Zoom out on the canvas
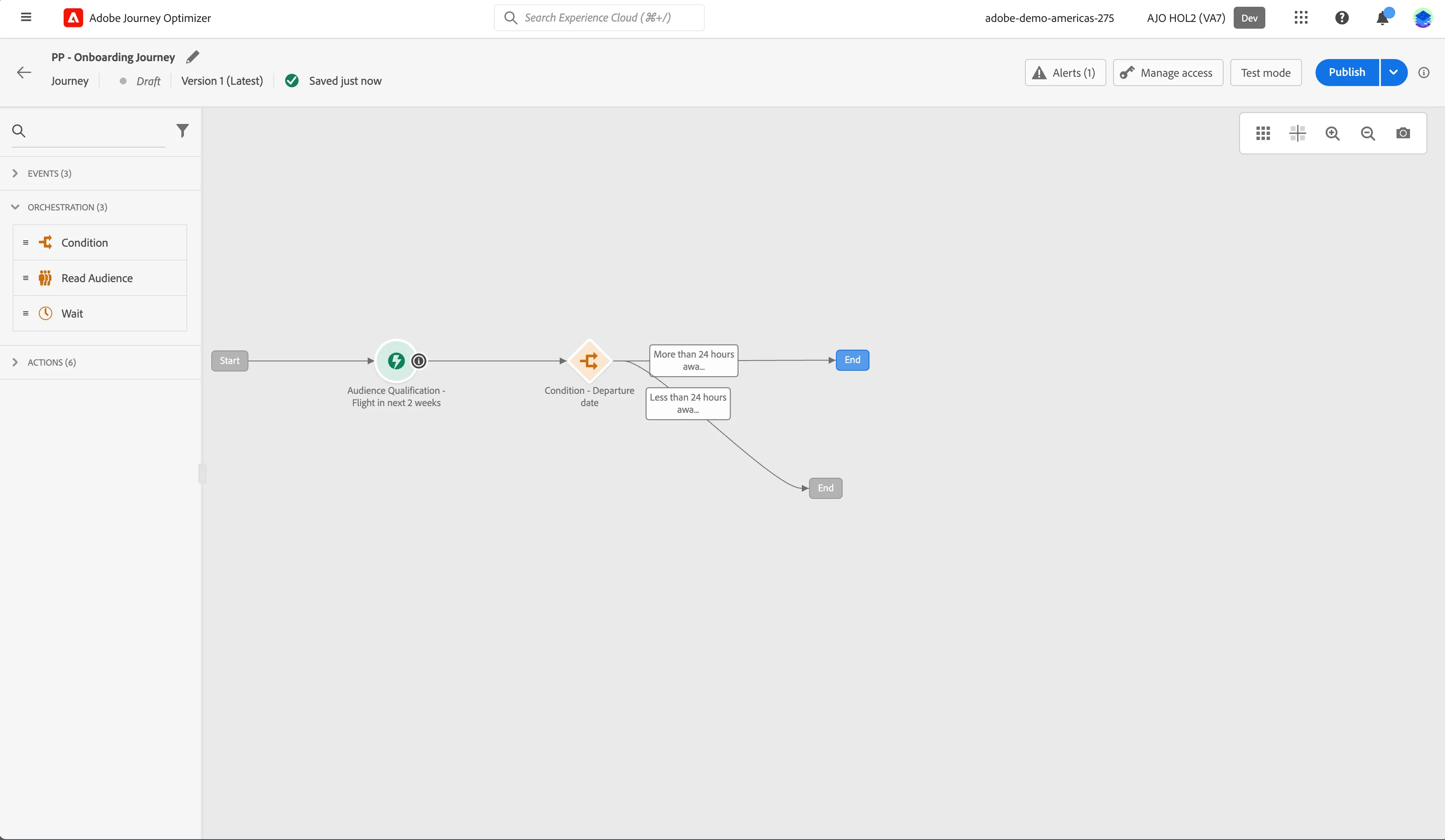Viewport: 1445px width, 840px height. [x=1367, y=133]
